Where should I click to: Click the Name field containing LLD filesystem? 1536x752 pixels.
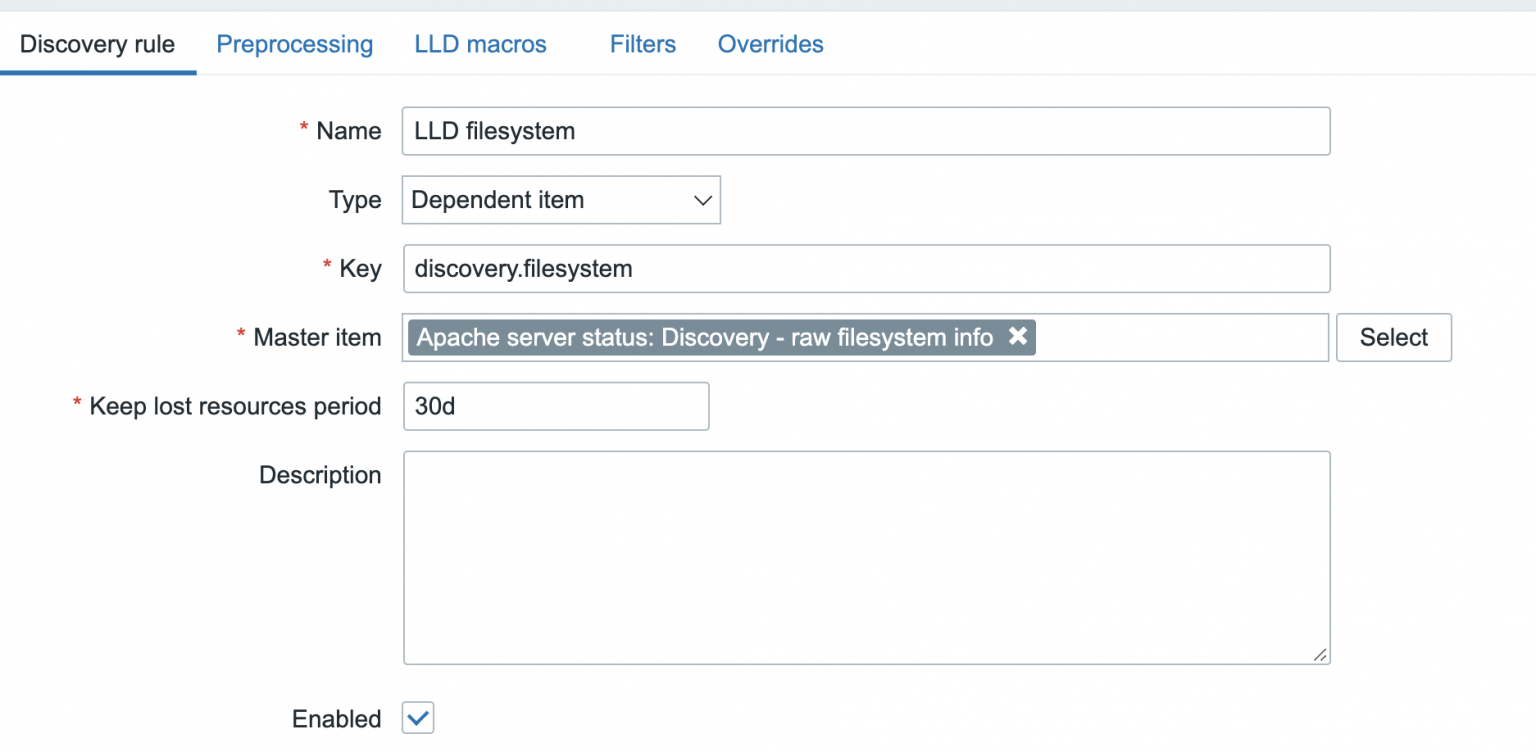(x=866, y=130)
